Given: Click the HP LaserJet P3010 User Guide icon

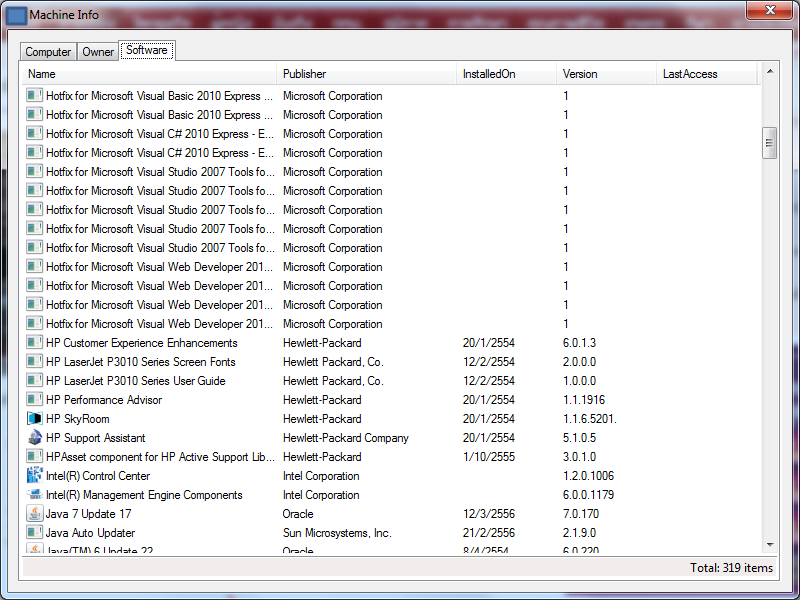Looking at the screenshot, I should click(34, 381).
